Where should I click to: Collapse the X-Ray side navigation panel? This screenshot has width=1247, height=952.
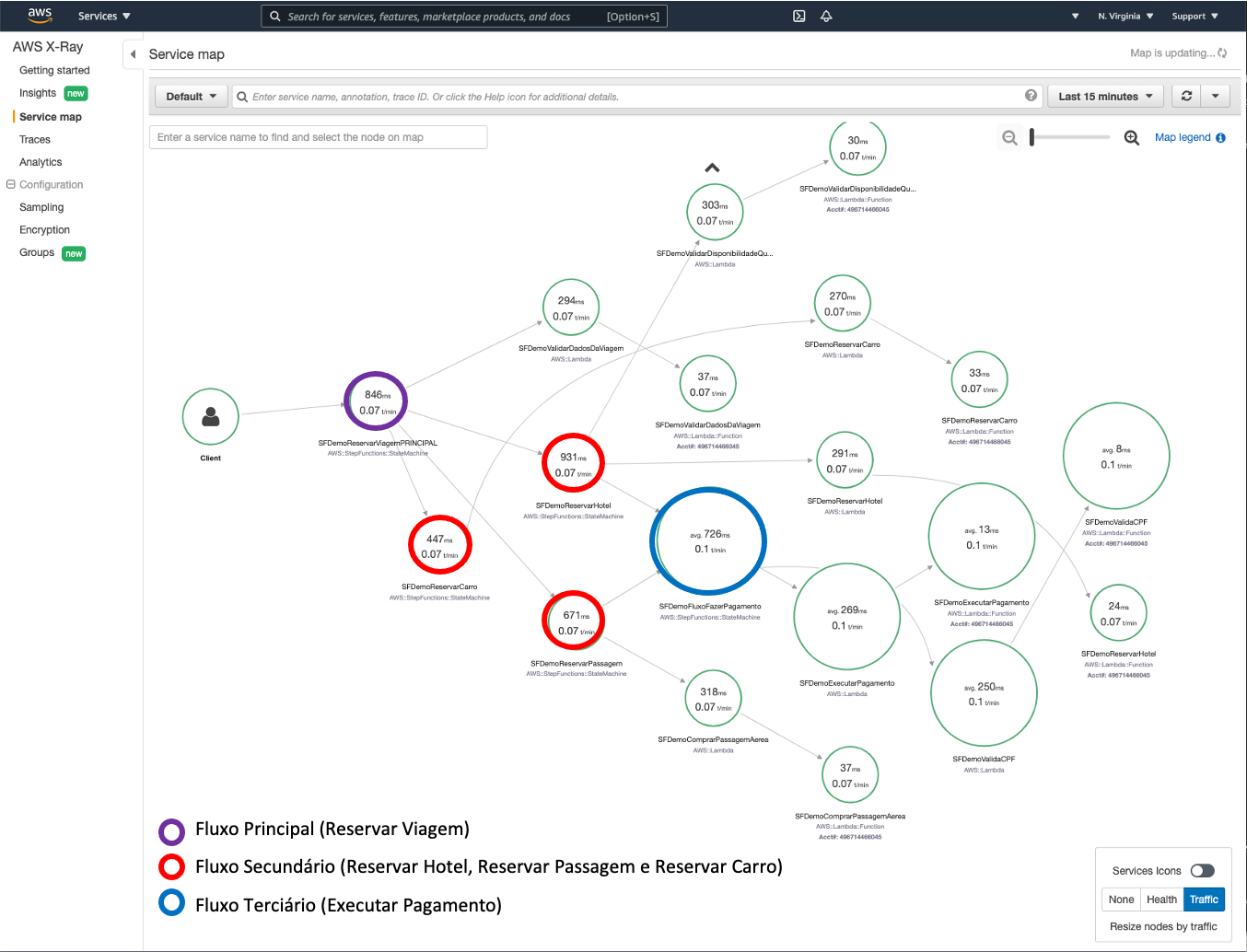click(x=133, y=54)
